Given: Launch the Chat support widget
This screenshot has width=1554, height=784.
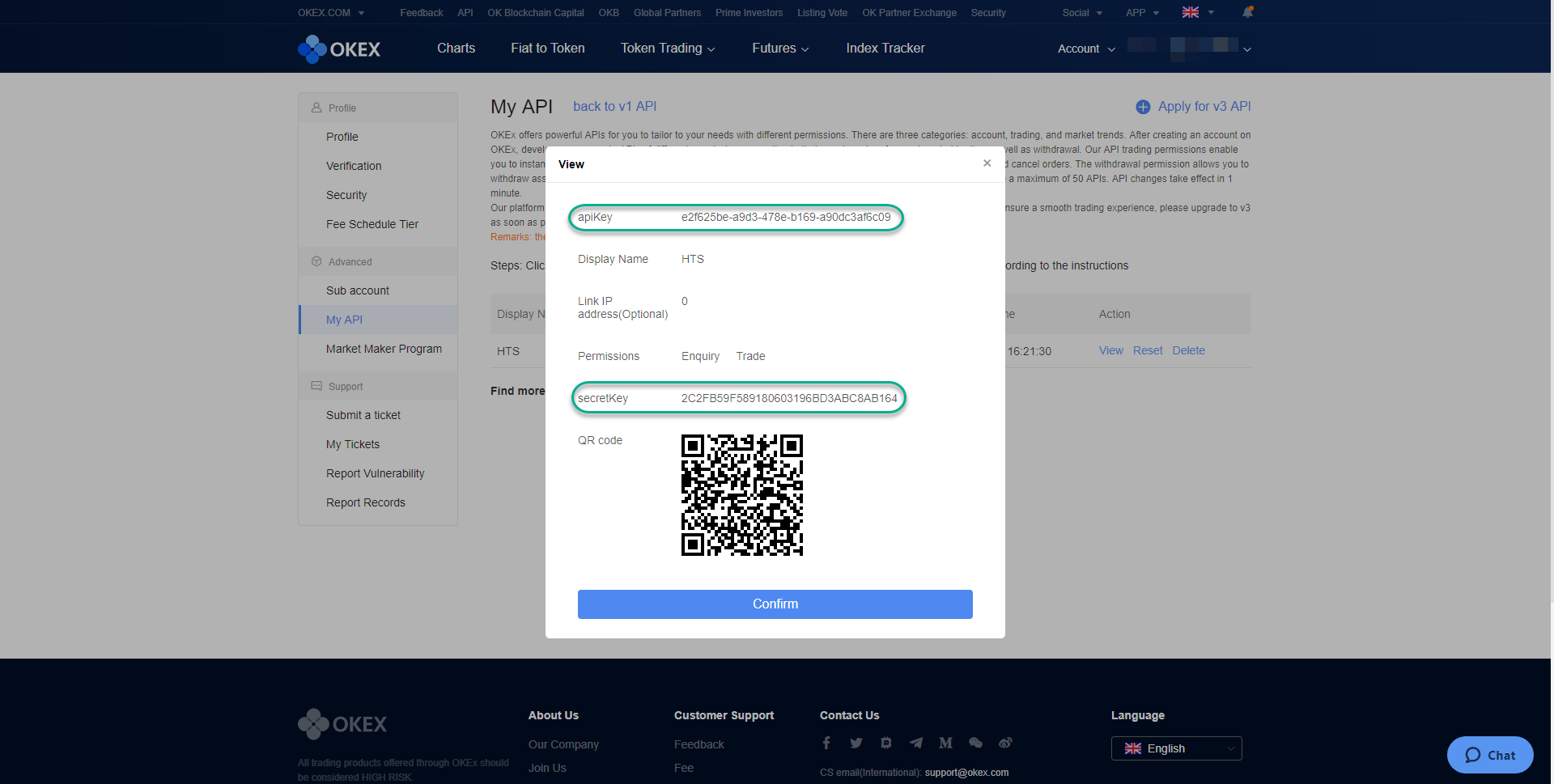Looking at the screenshot, I should 1489,754.
